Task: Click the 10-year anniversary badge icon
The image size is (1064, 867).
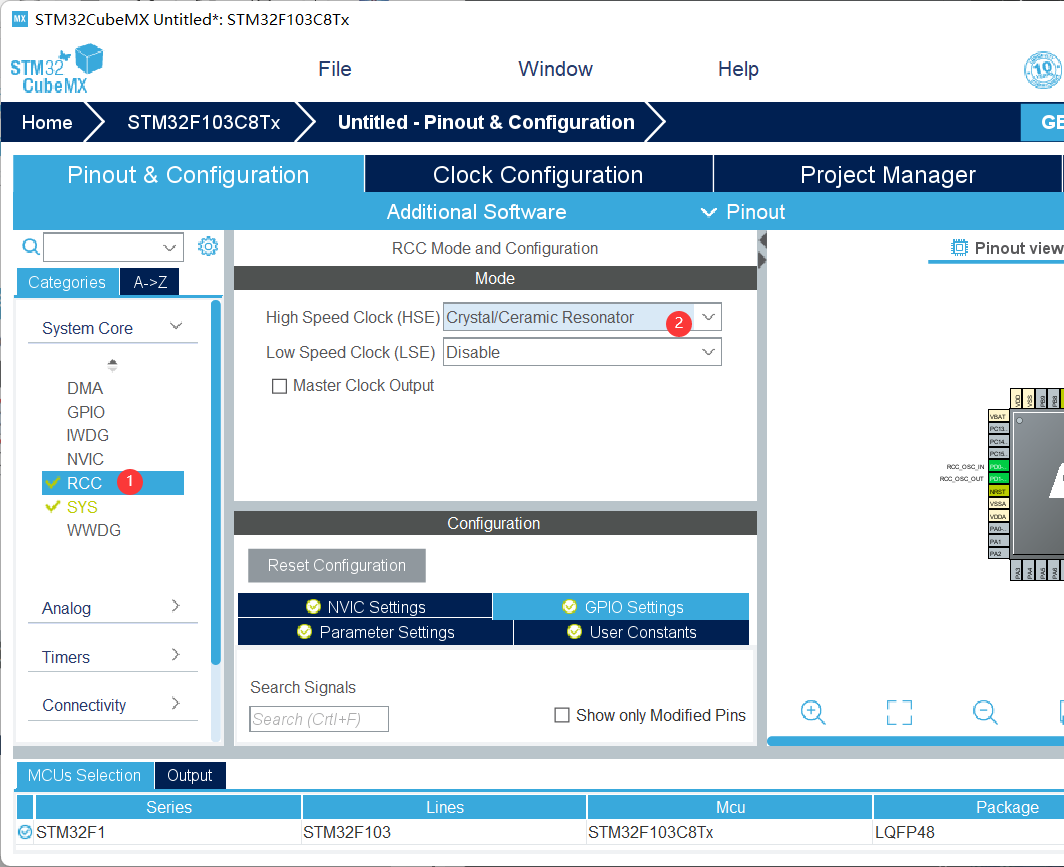Action: click(1044, 69)
